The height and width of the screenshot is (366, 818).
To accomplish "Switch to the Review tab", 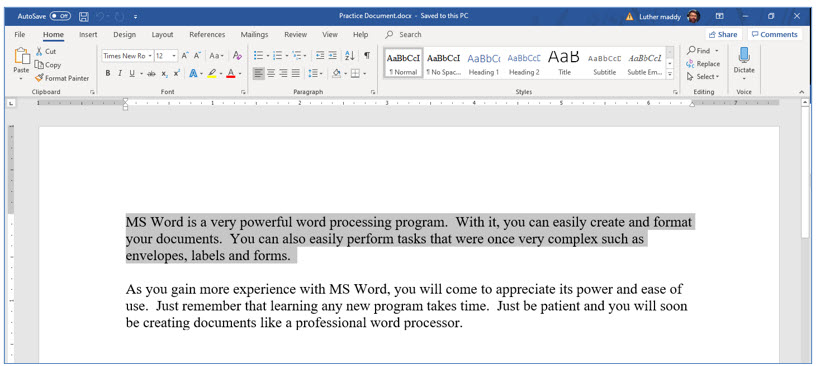I will (295, 34).
